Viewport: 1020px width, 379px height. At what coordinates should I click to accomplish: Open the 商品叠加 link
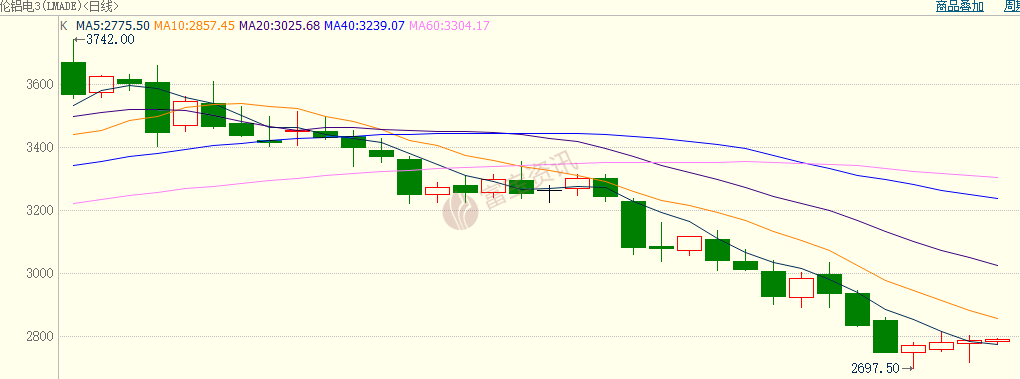click(960, 7)
